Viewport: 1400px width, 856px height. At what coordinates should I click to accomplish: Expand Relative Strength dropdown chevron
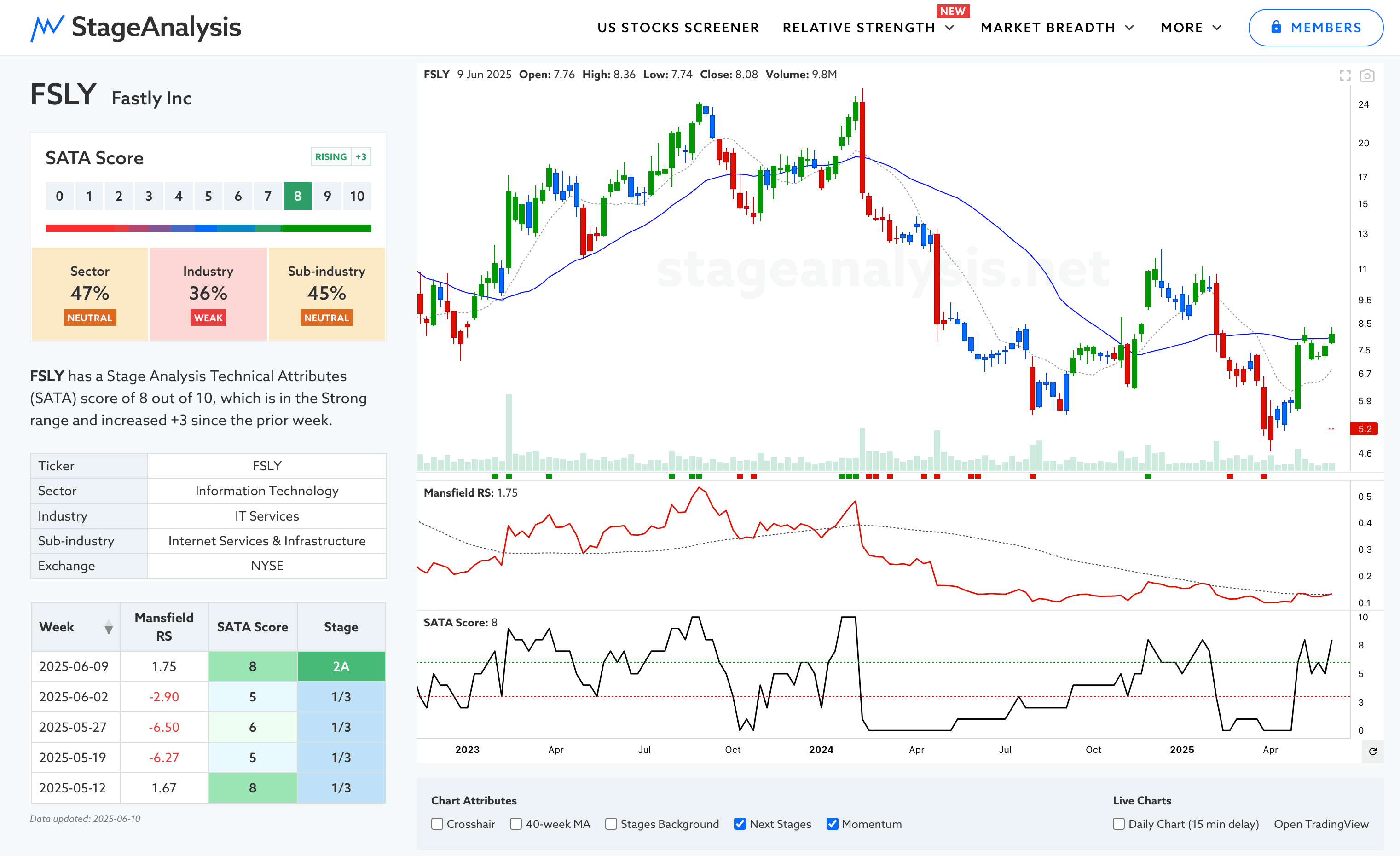pyautogui.click(x=949, y=28)
